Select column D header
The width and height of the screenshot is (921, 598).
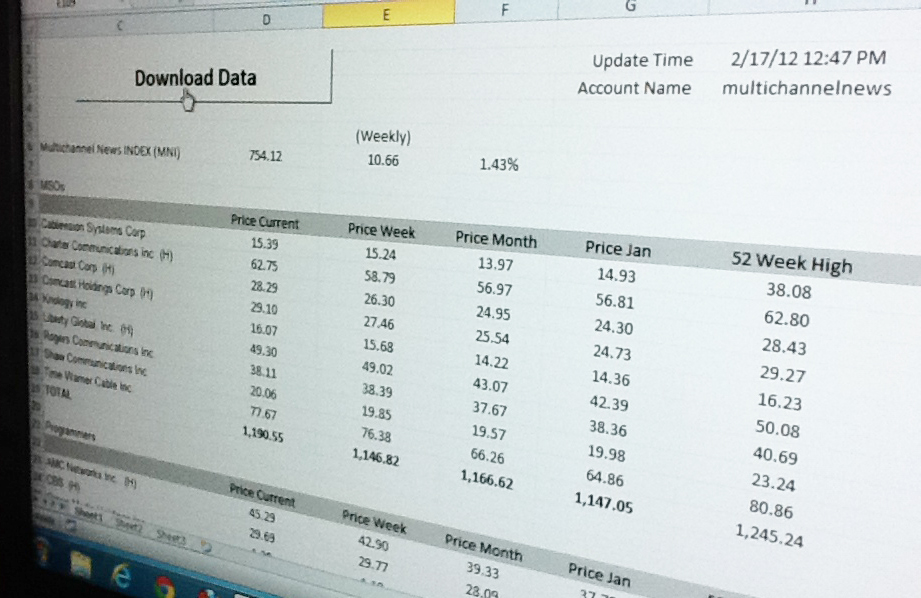click(266, 20)
